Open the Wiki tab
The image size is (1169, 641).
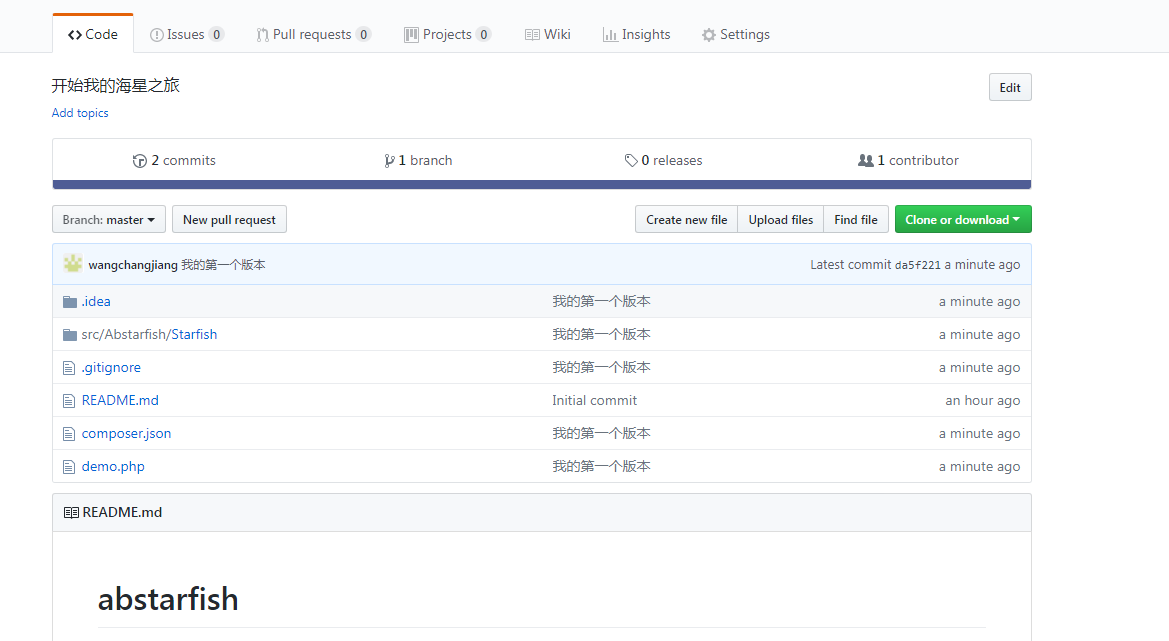click(548, 34)
